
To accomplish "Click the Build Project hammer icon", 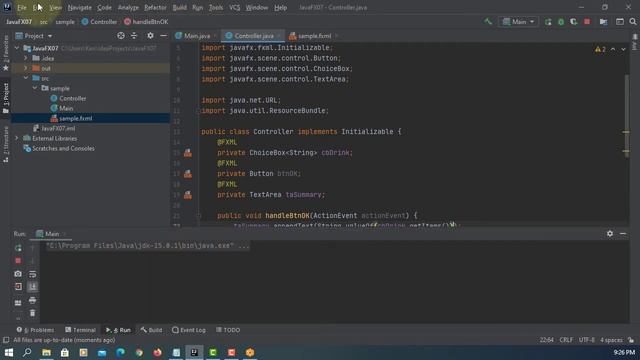I will click(x=488, y=22).
